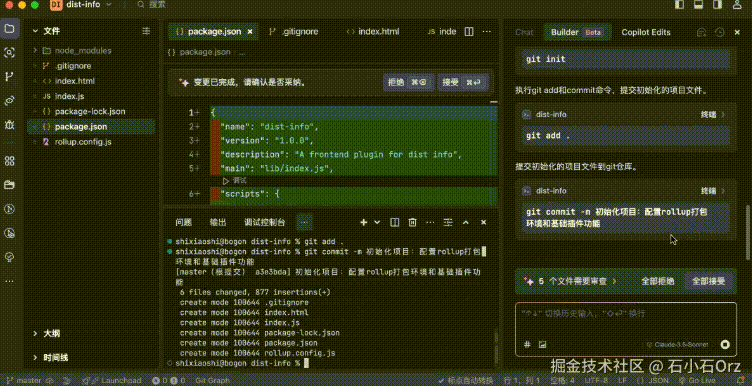Click 接受 accept changes button

(x=464, y=82)
